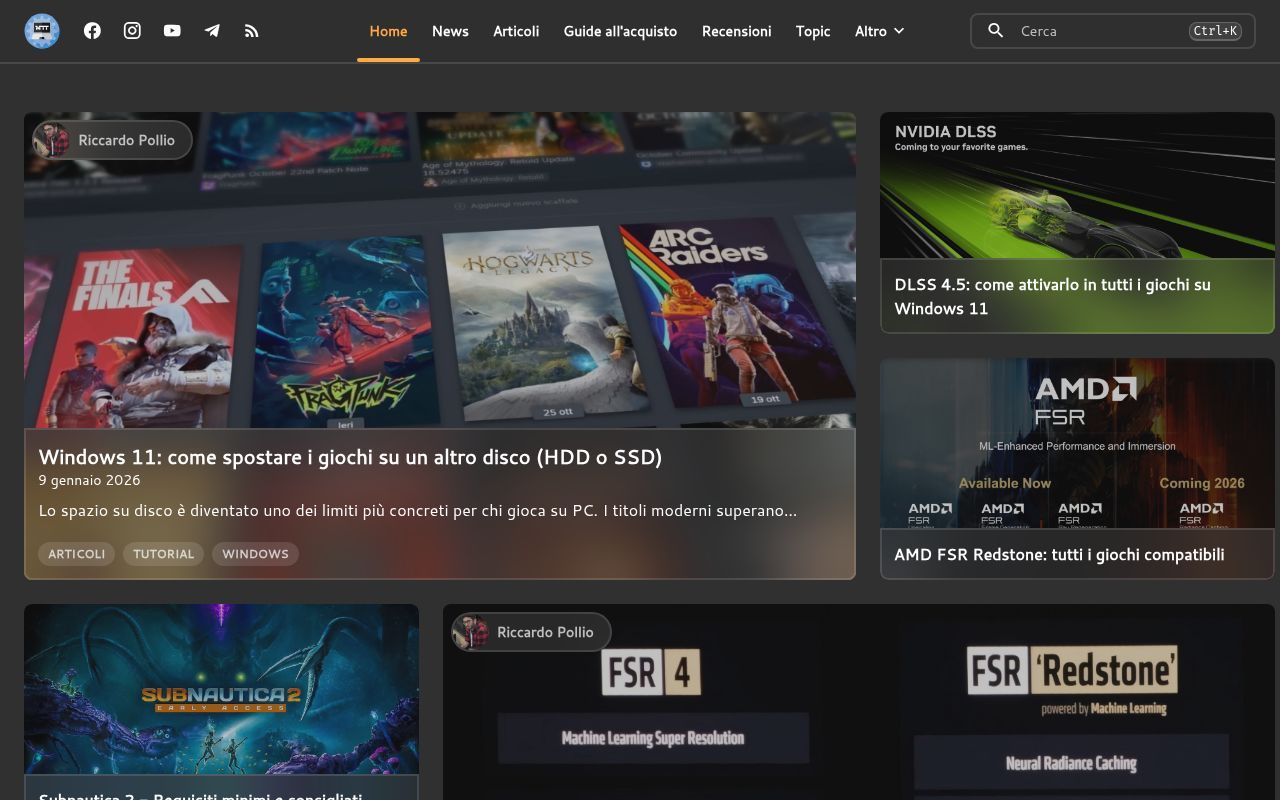Open the AMD FSR card image
The height and width of the screenshot is (800, 1280).
[1077, 443]
